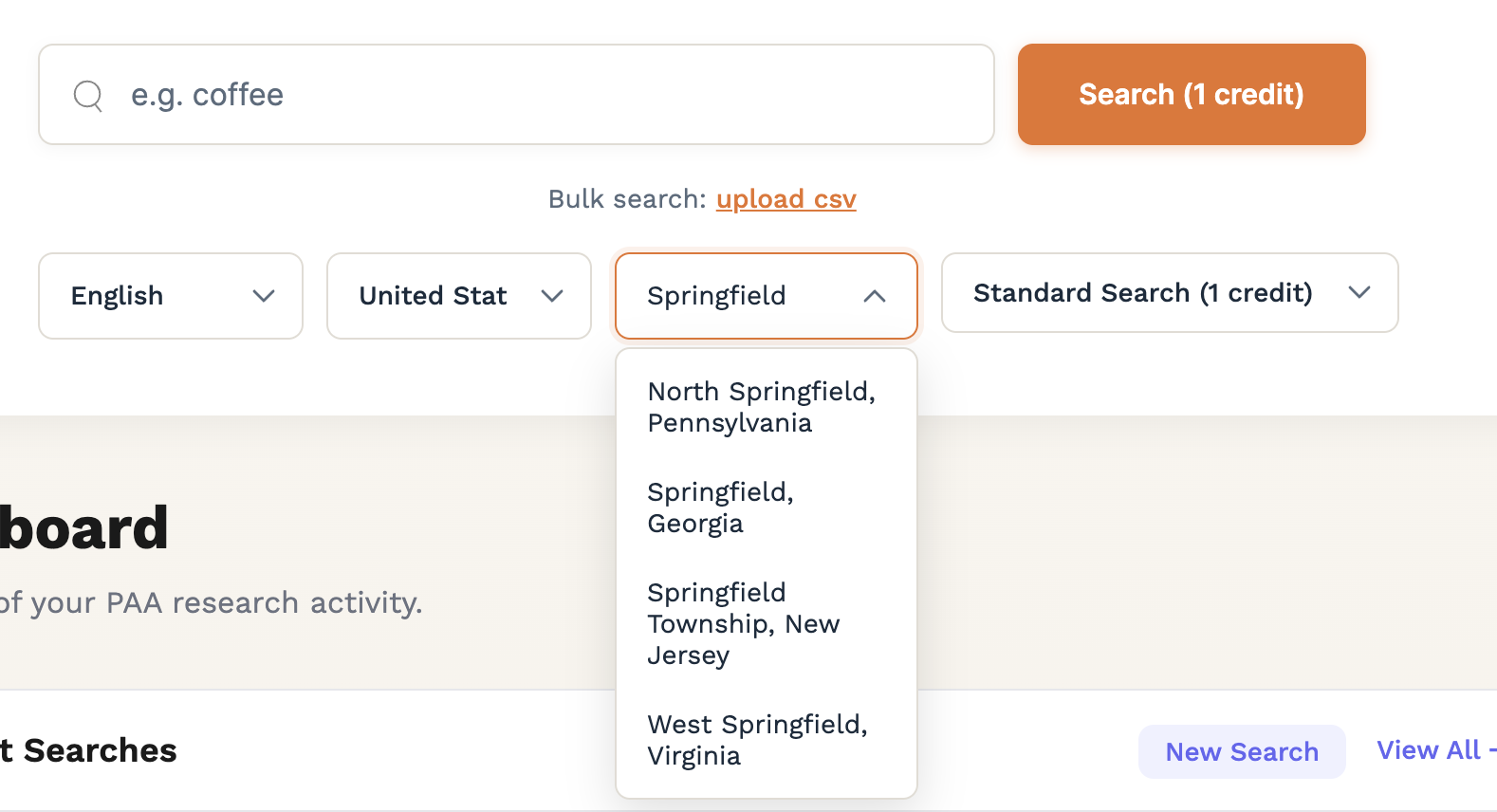Start a New Search
1497x812 pixels.
[x=1242, y=750]
